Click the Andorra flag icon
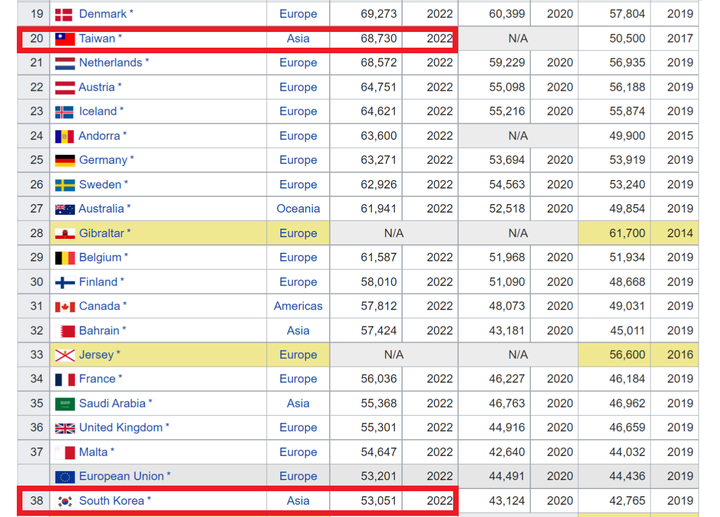This screenshot has width=720, height=517. (64, 136)
